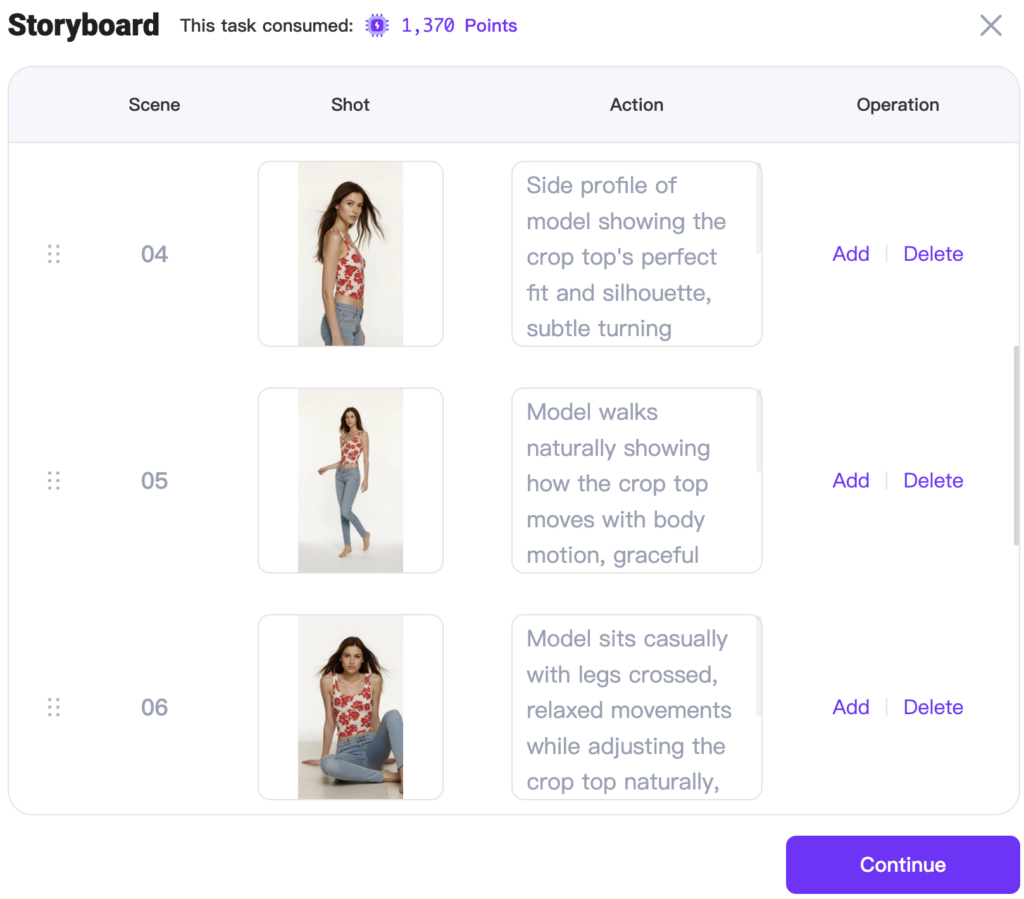Add a scene after scene 06
Viewport: 1024px width, 899px height.
pos(850,707)
